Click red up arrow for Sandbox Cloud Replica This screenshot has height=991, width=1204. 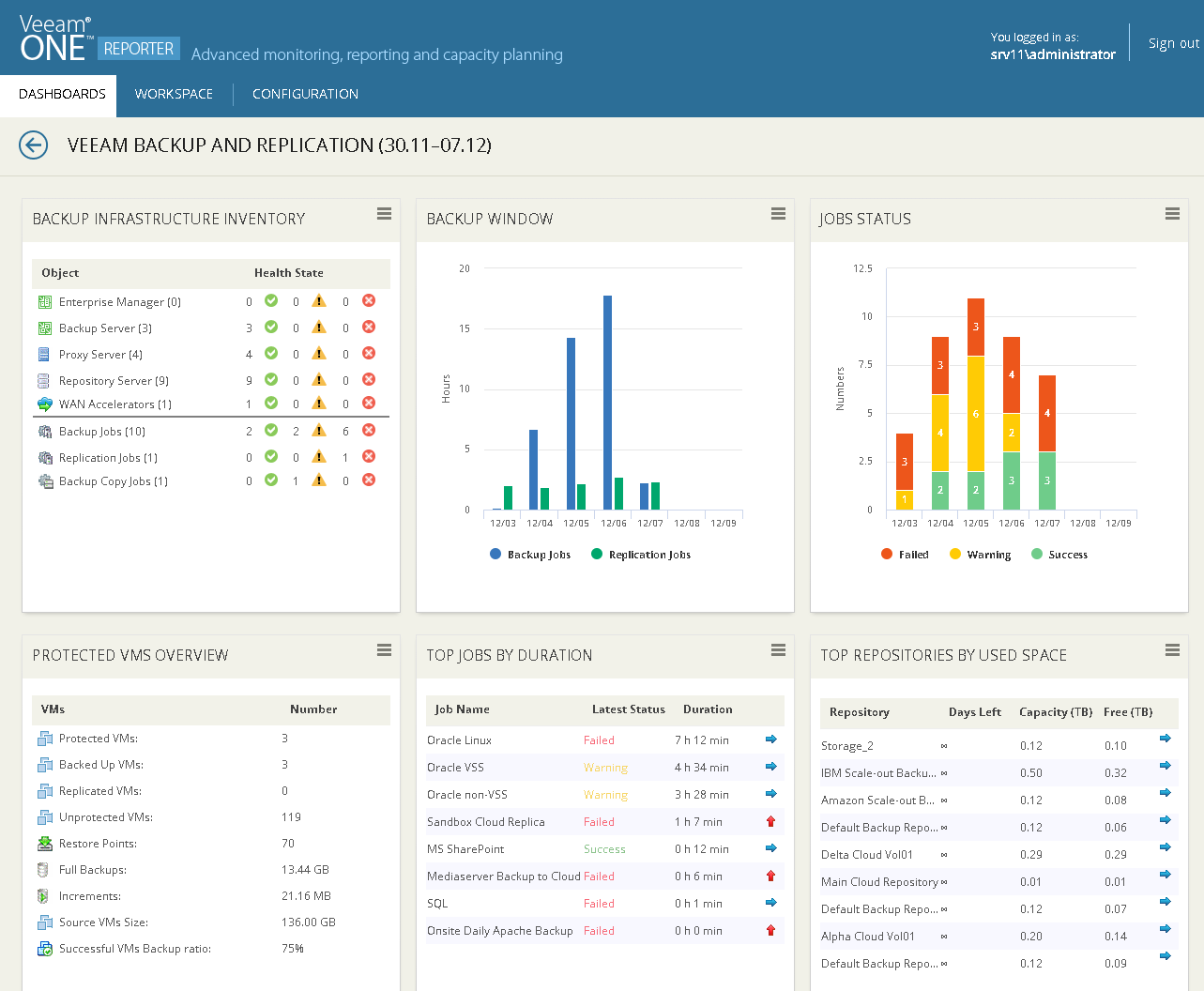[771, 821]
